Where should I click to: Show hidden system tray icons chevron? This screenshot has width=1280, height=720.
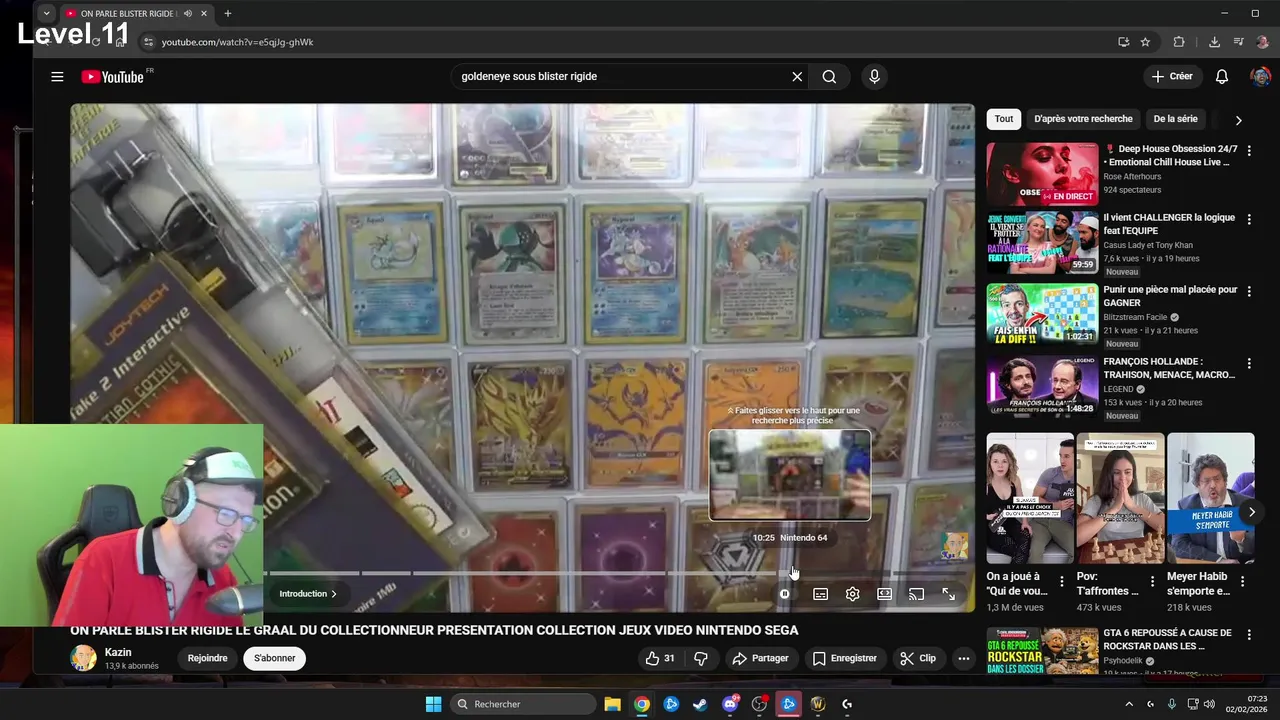tap(1130, 704)
